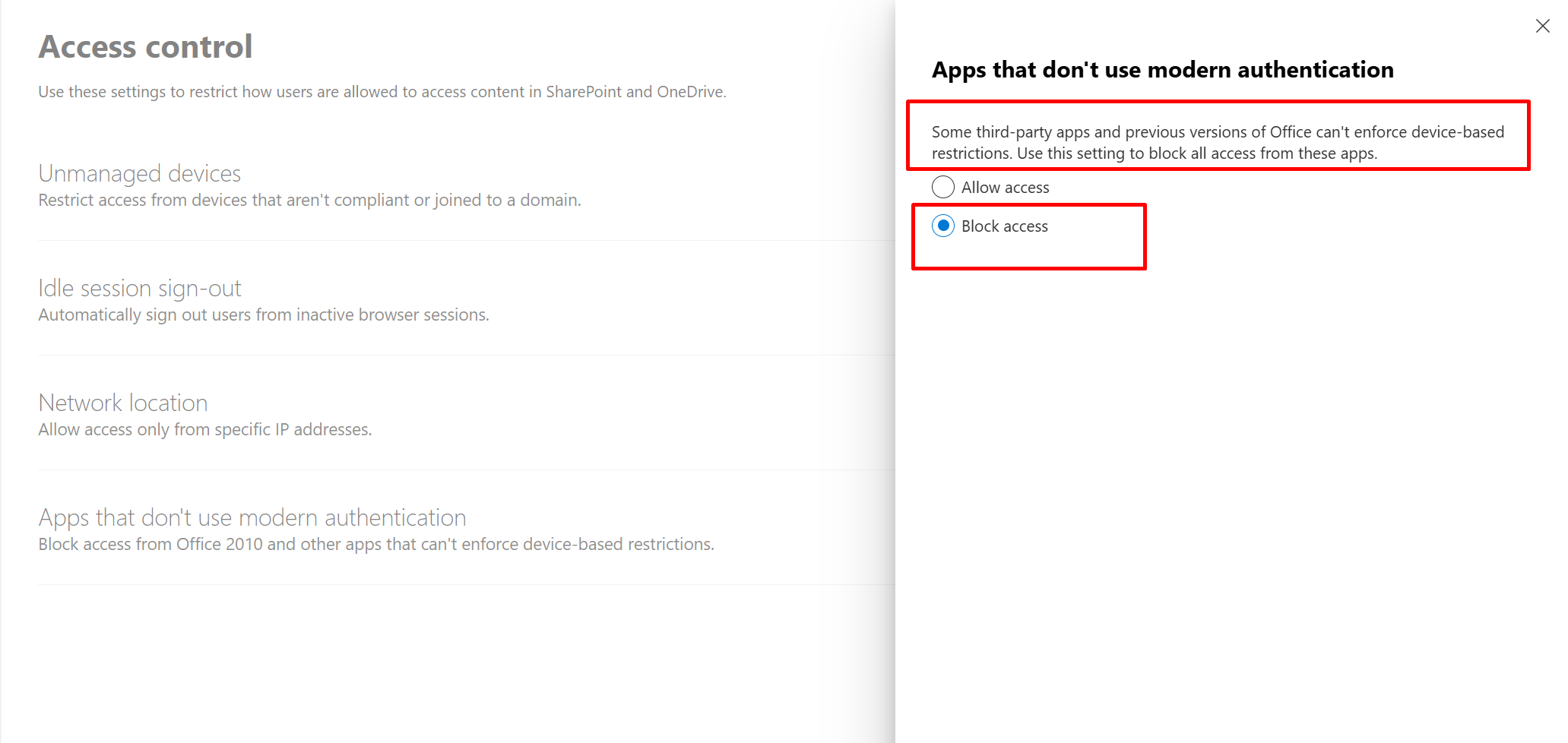Viewport: 1568px width, 743px height.
Task: Select the Block access radio button
Action: (943, 226)
